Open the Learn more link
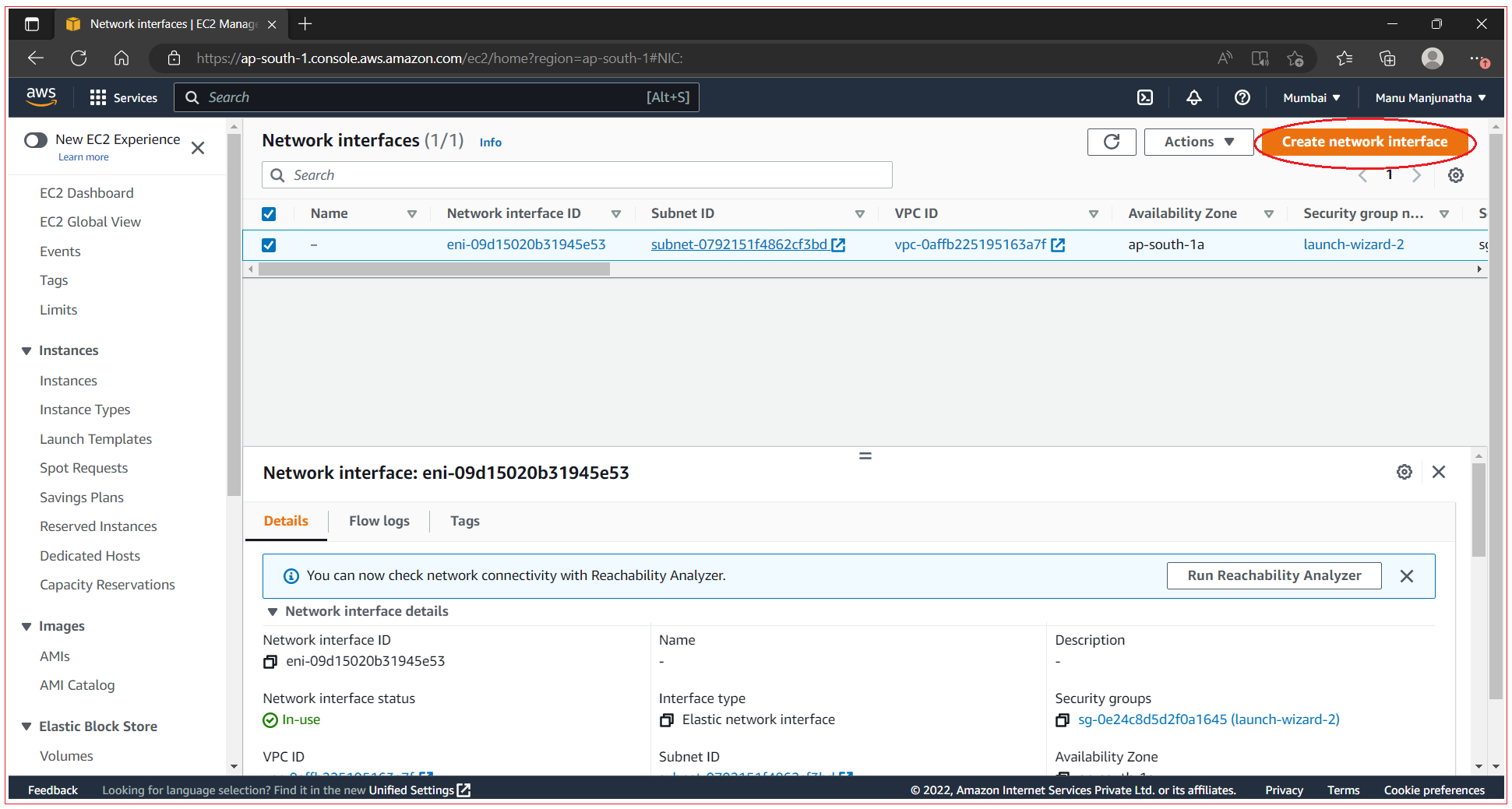Image resolution: width=1512 pixels, height=809 pixels. point(83,157)
